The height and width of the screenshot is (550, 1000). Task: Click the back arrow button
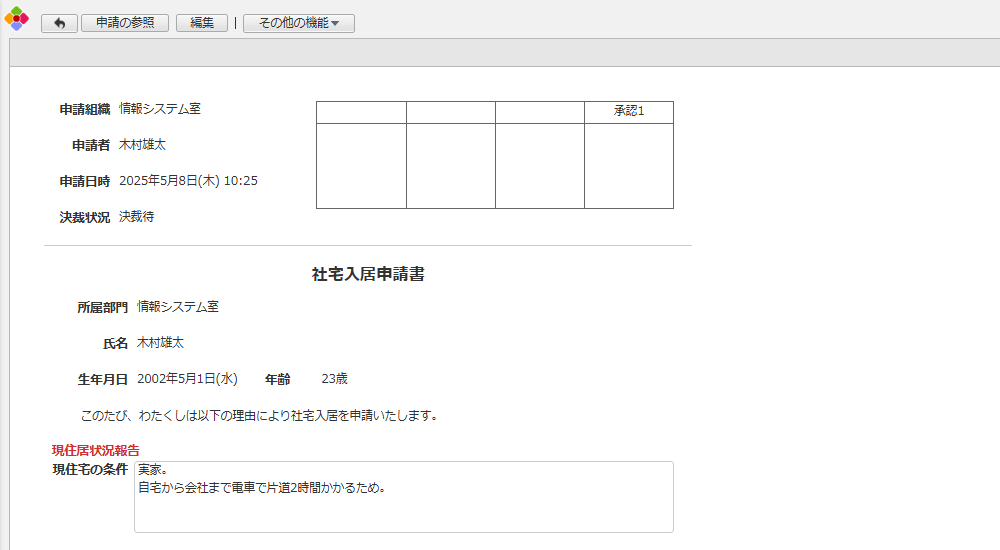[59, 23]
